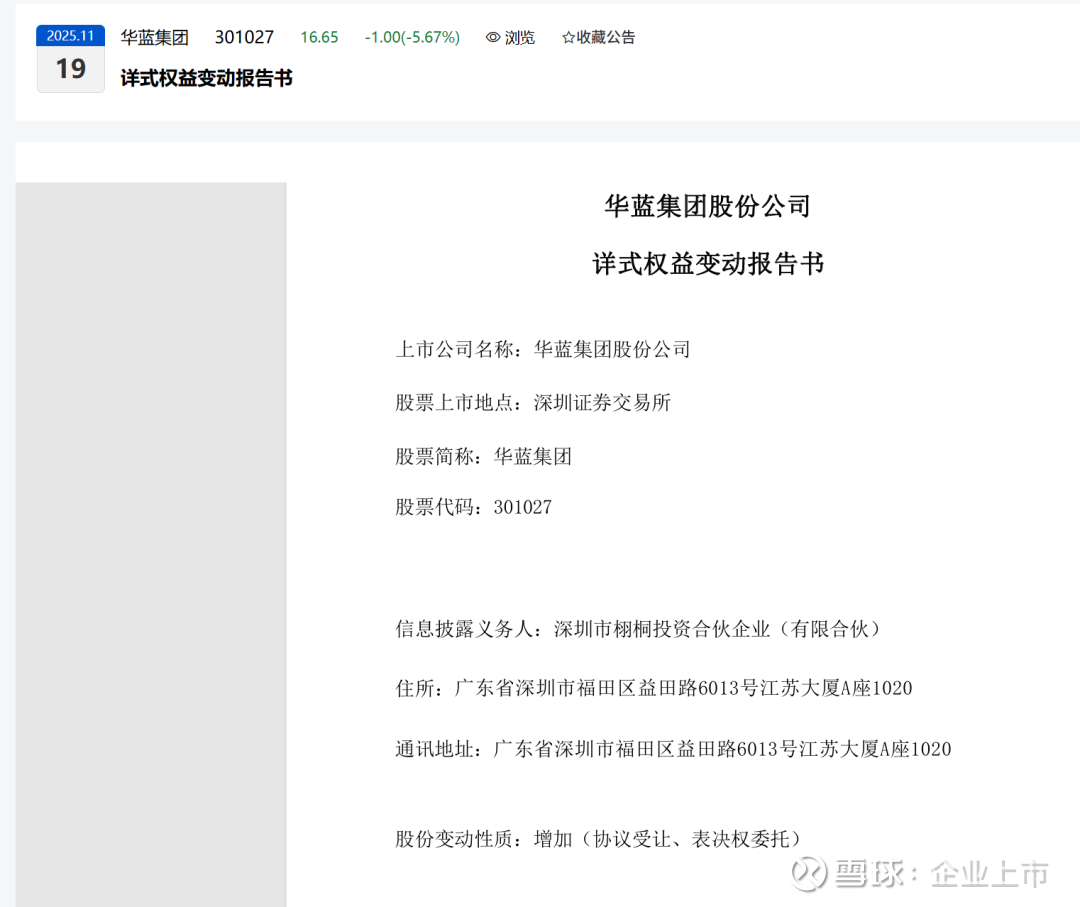Open the 华蓝集团 stock name link
1080x907 pixels.
tap(154, 37)
